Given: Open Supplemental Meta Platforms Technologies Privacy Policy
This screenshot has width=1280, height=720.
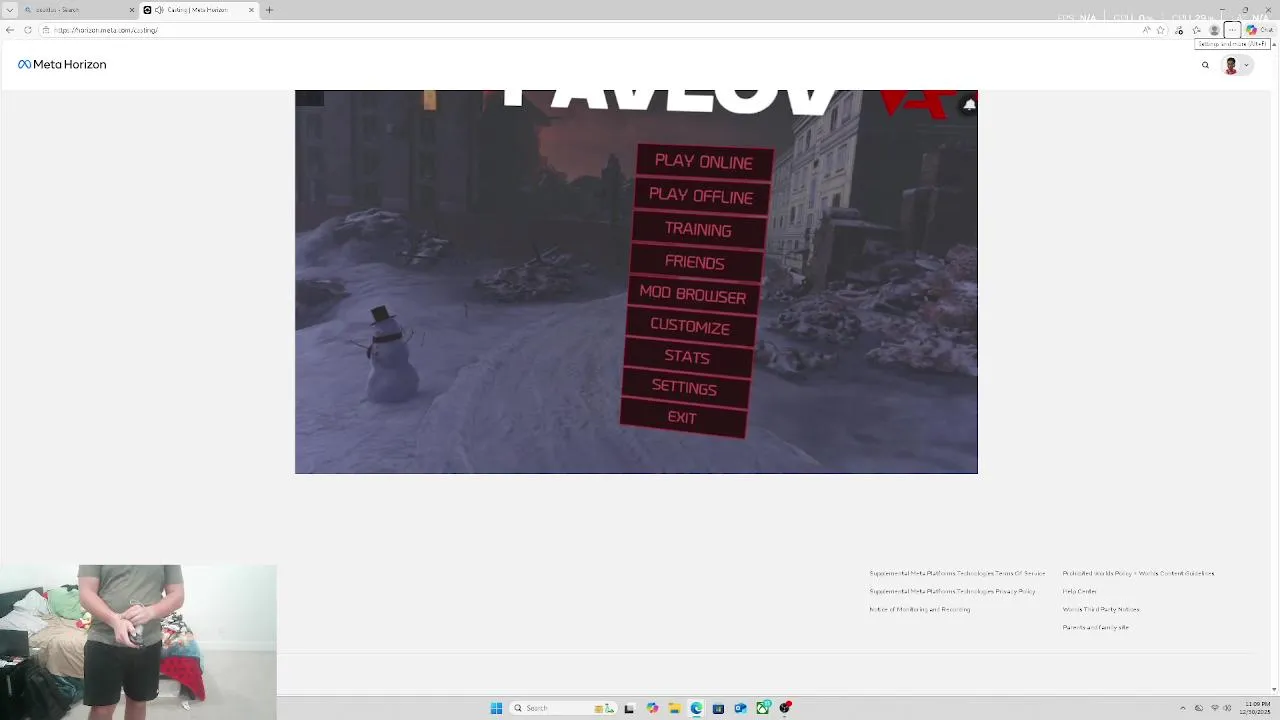Looking at the screenshot, I should pyautogui.click(x=952, y=591).
